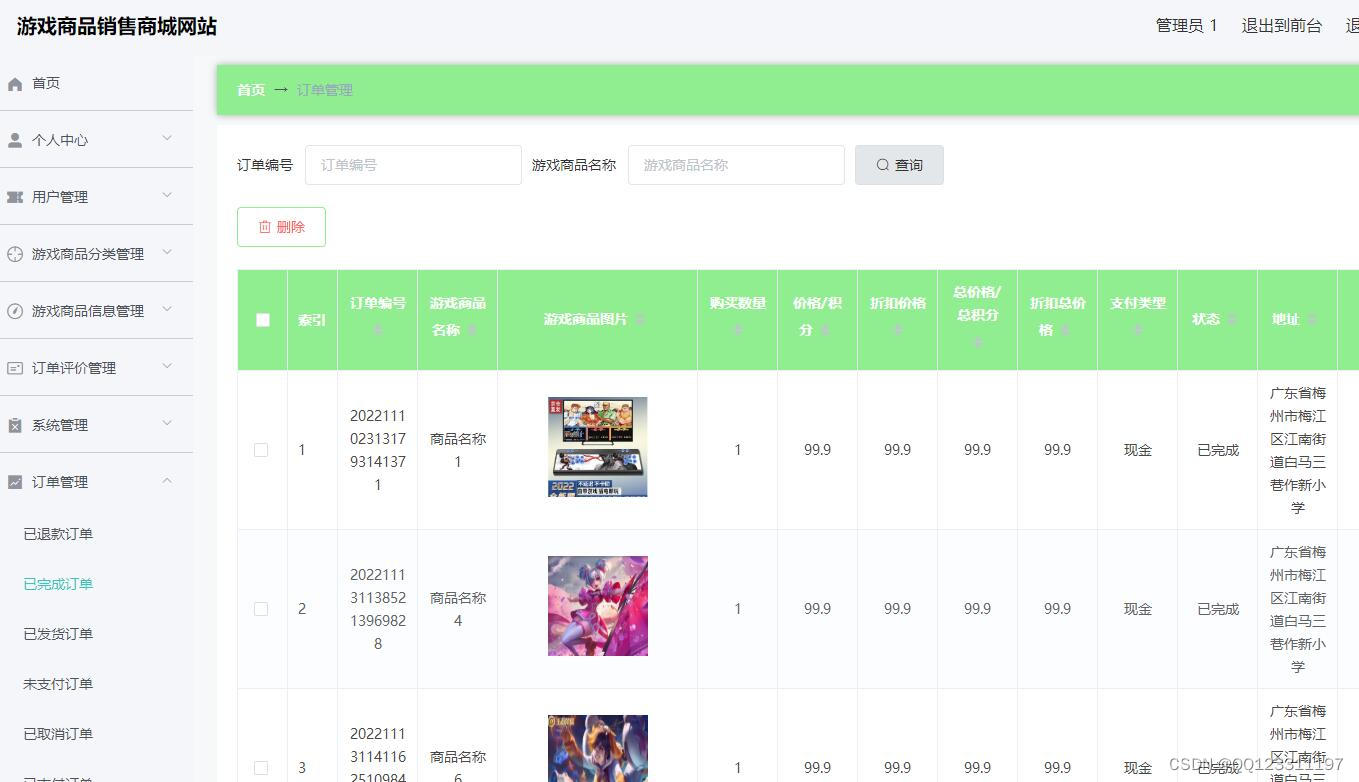This screenshot has height=782, width=1359.
Task: Focus the 游戏商品名称 input field
Action: pos(736,165)
